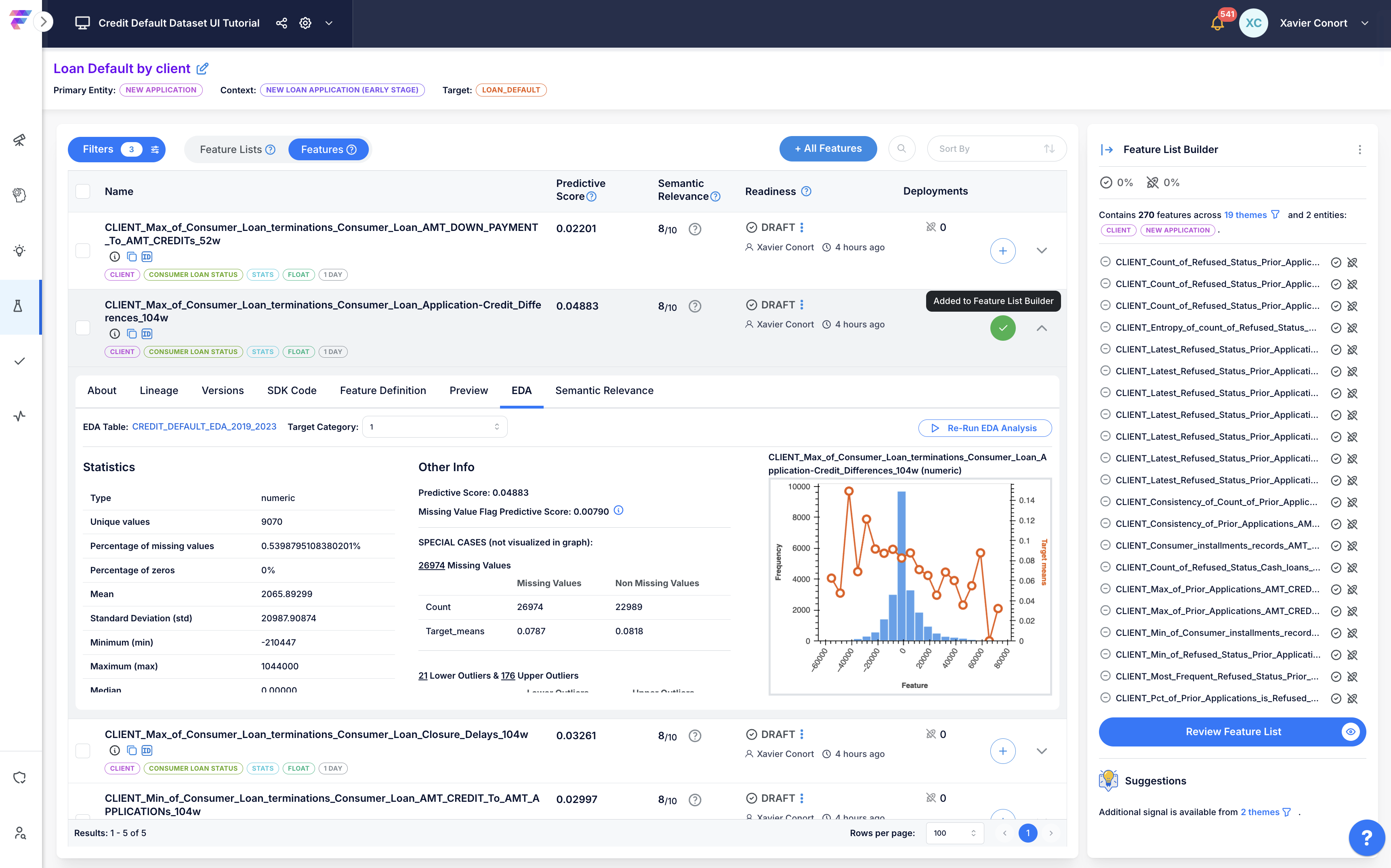Tick the checkbox for the AMT_DOWN_PAYMENT feature row

pos(83,251)
